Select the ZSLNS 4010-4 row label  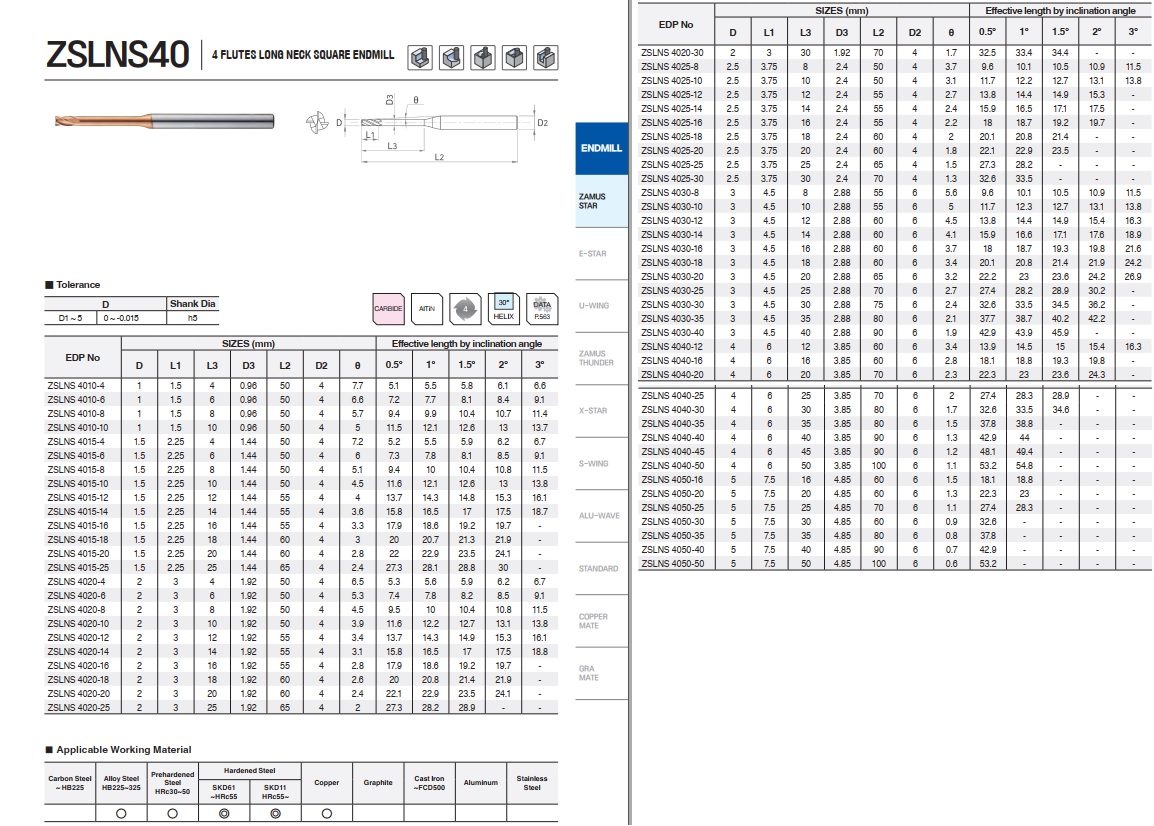pos(77,386)
